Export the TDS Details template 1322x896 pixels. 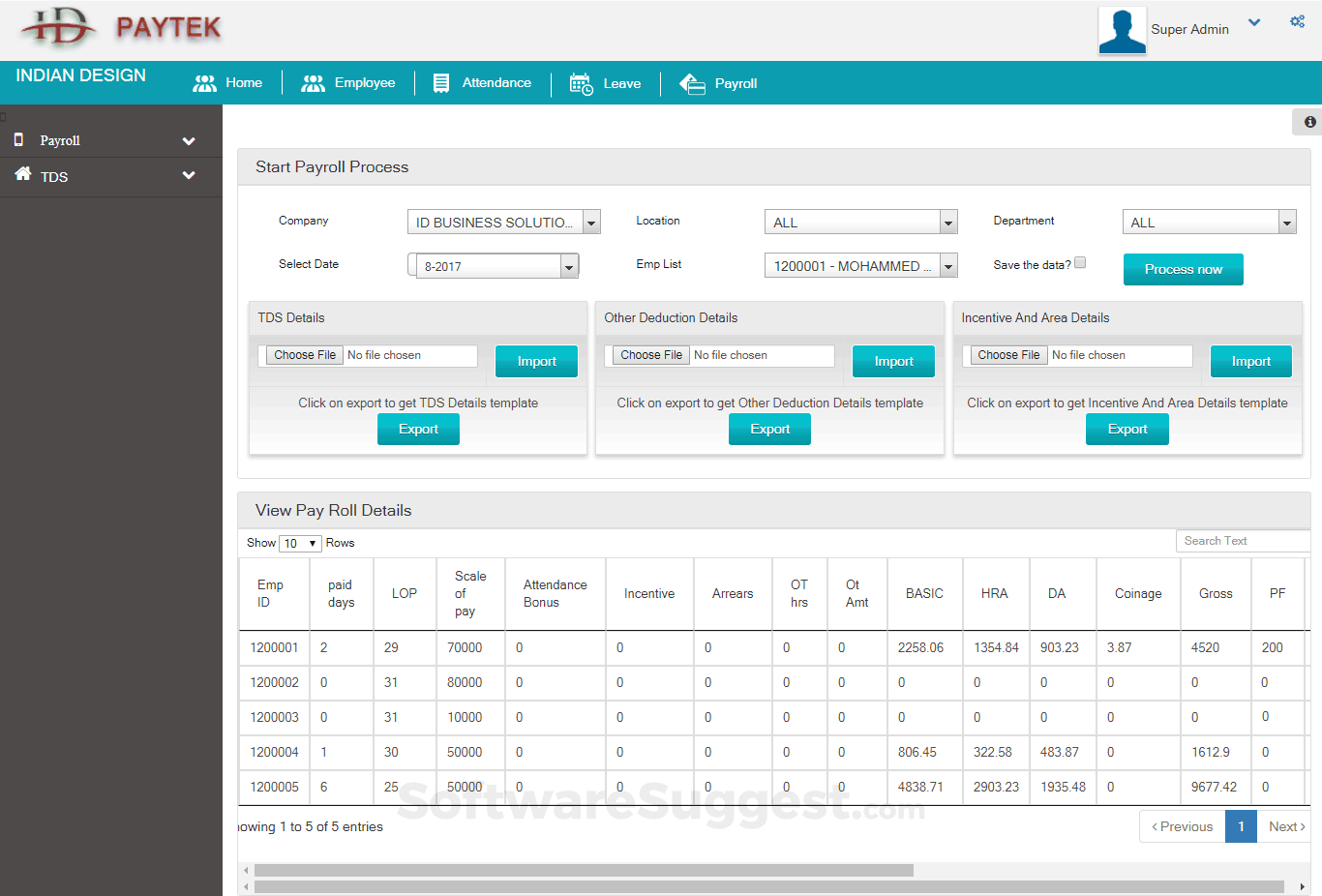tap(418, 429)
